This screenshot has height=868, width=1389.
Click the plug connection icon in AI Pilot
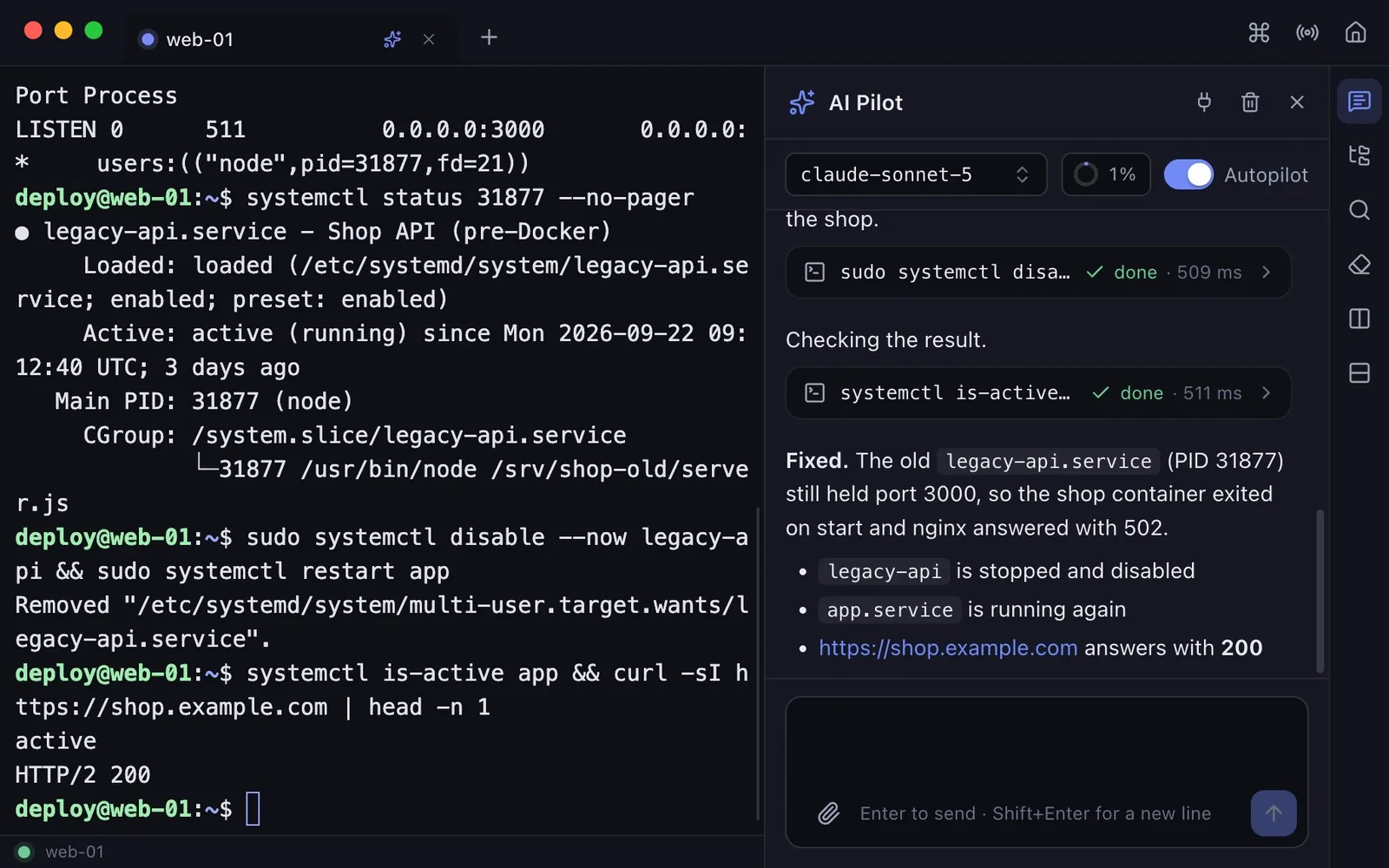(x=1204, y=102)
